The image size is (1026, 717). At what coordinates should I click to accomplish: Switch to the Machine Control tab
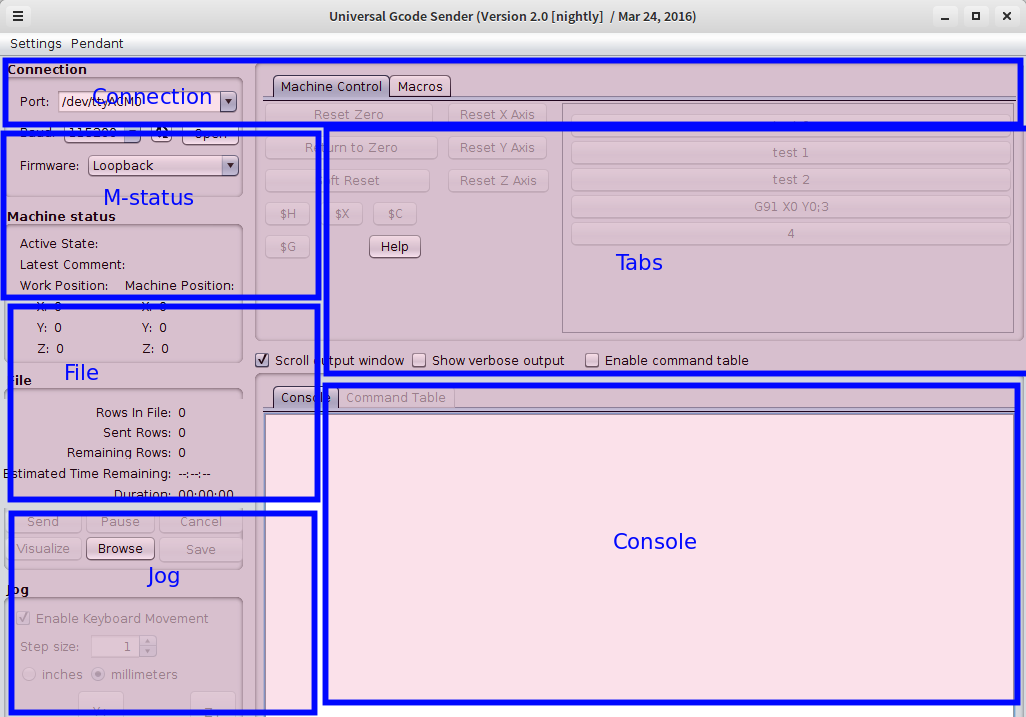[331, 86]
